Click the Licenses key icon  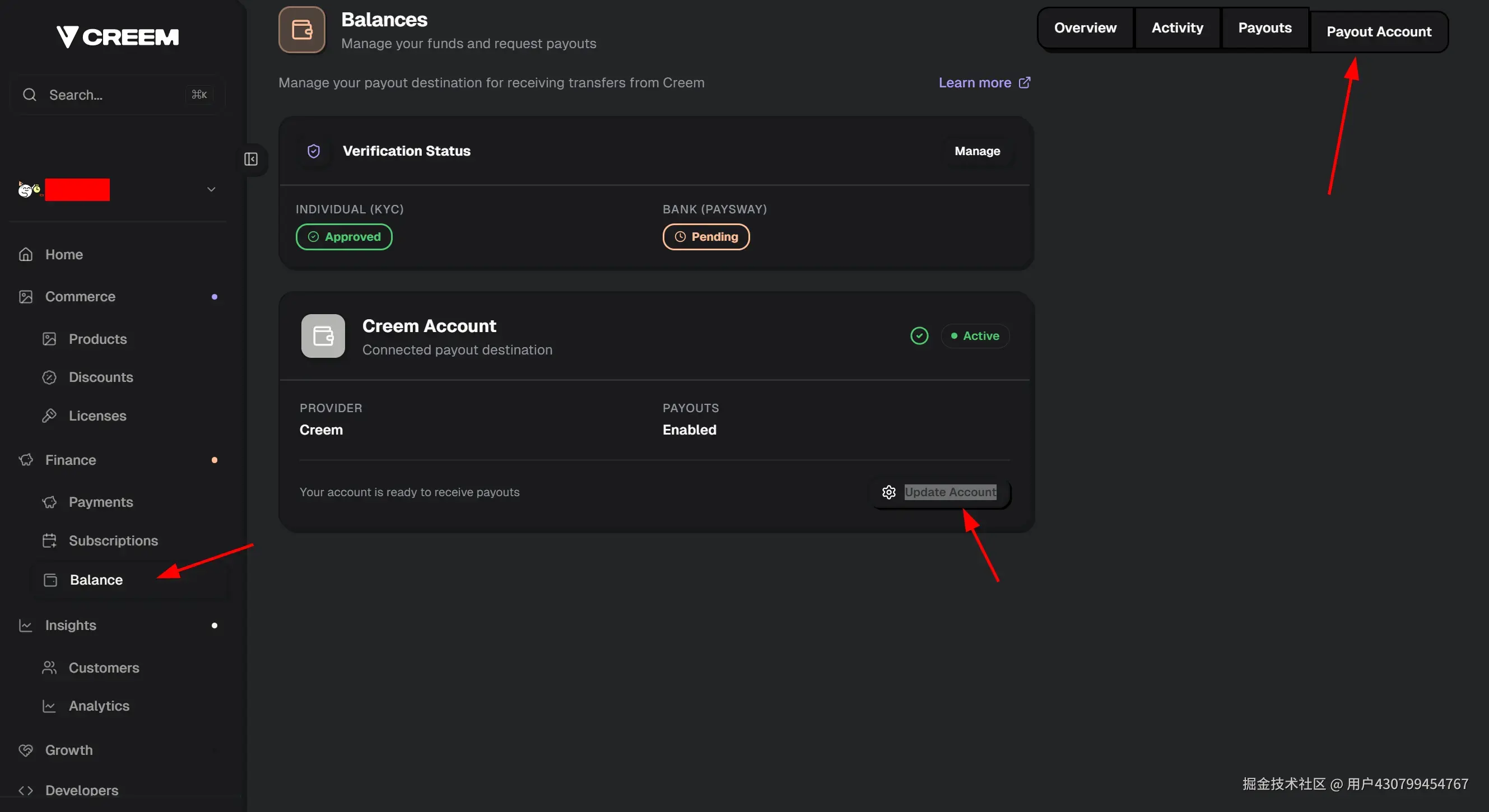click(x=50, y=416)
